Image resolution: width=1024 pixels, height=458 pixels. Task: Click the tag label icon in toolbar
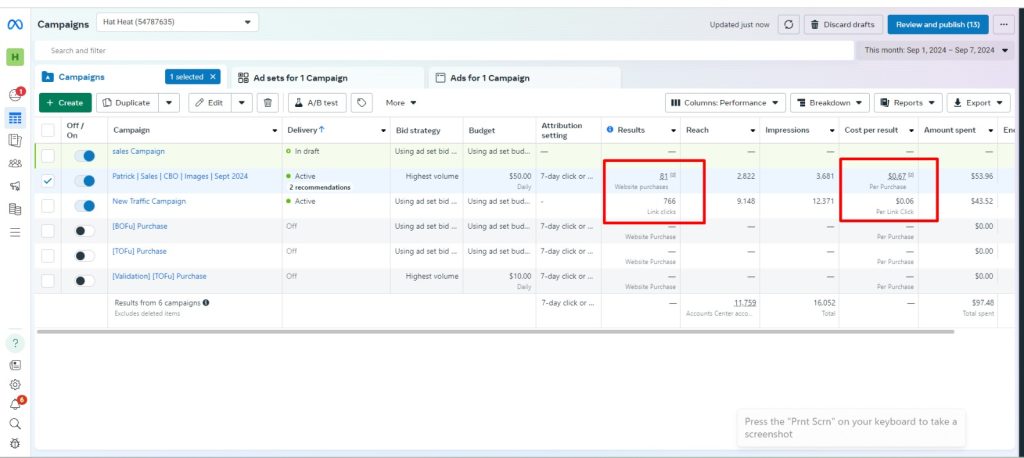(362, 103)
